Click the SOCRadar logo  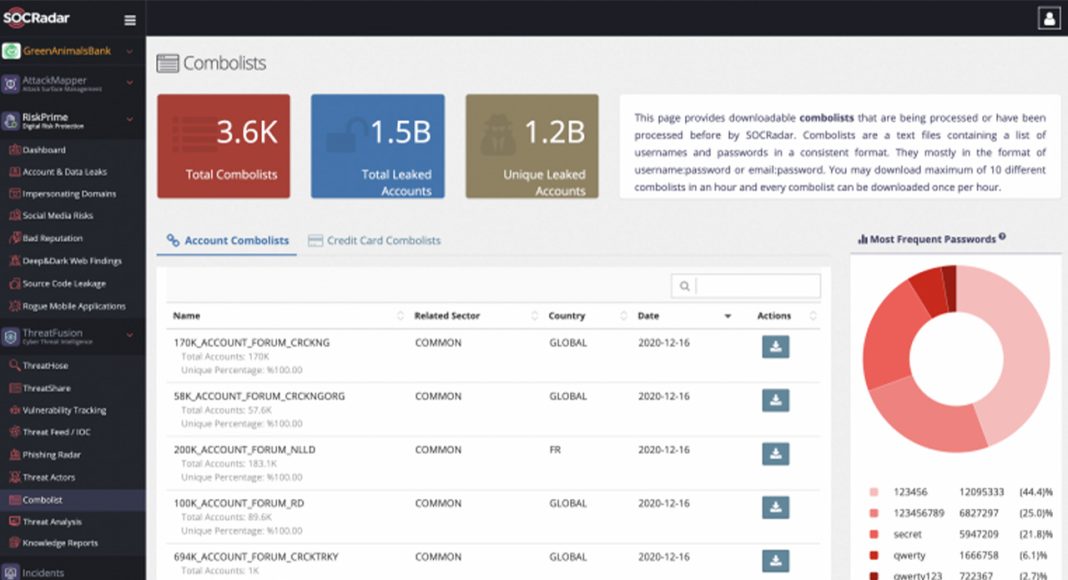[x=36, y=18]
